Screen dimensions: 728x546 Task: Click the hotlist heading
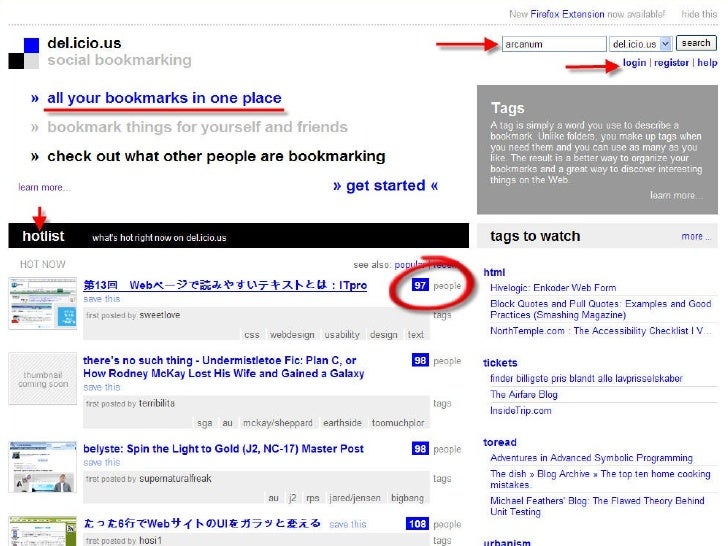43,236
